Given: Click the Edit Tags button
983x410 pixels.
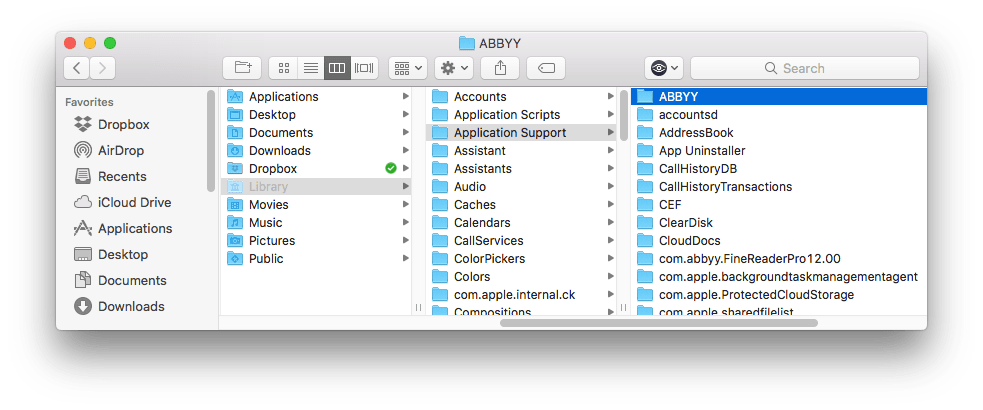Looking at the screenshot, I should [546, 68].
